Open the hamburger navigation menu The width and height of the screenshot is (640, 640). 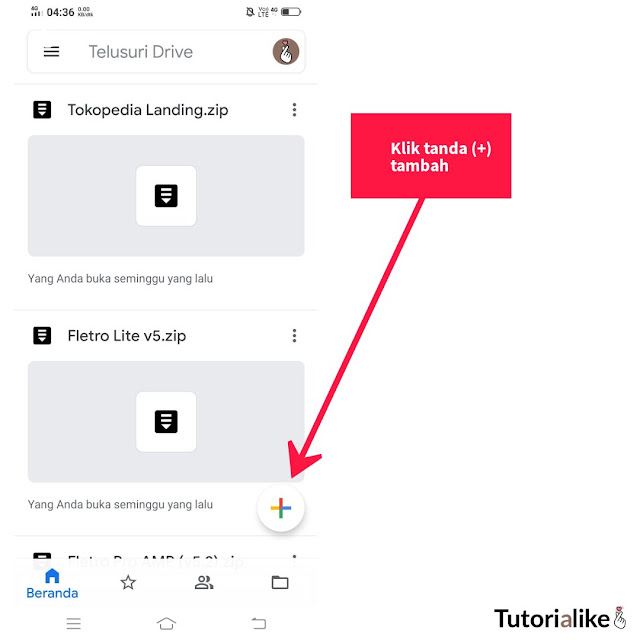[51, 52]
